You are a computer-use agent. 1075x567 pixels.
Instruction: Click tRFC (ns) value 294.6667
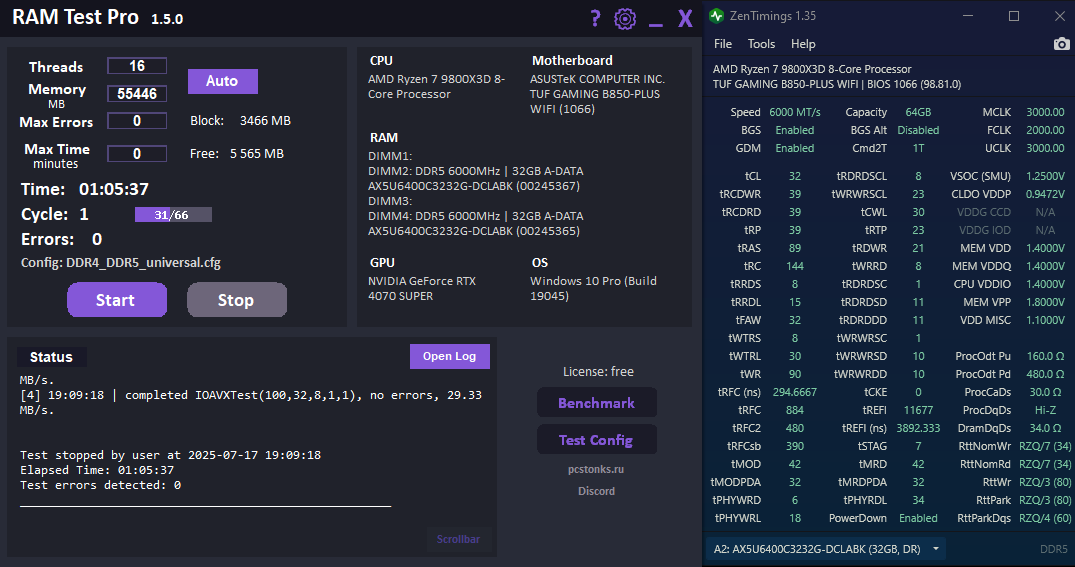[x=795, y=392]
